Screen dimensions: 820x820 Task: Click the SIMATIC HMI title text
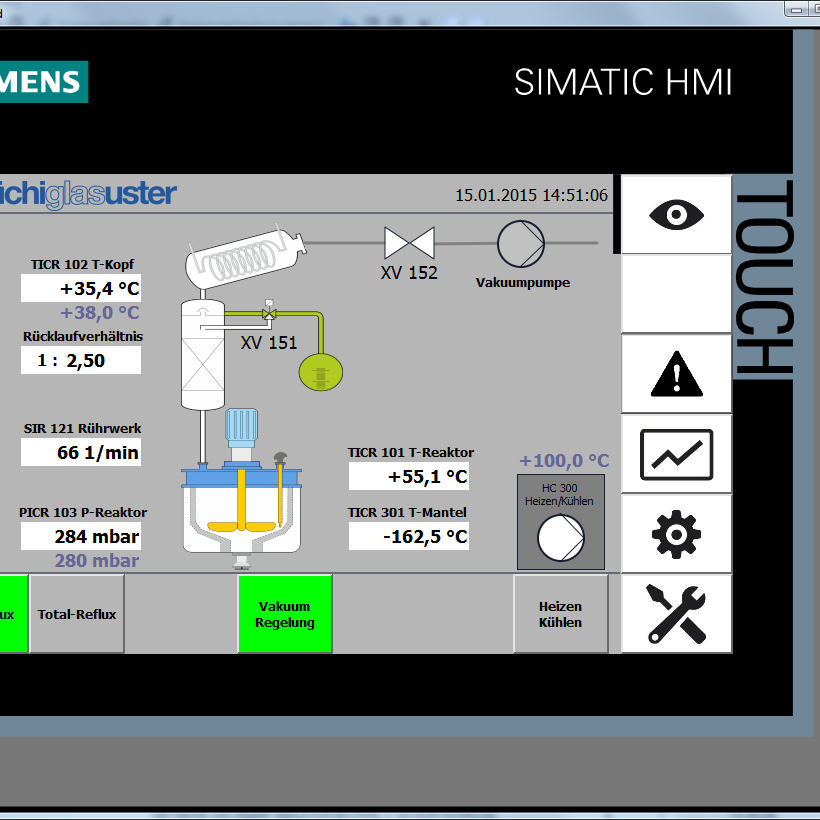coord(623,82)
